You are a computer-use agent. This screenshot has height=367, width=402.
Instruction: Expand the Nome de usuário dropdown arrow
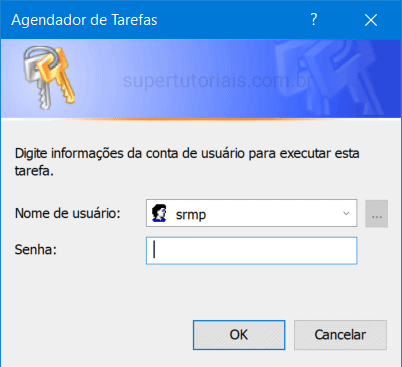(x=346, y=213)
